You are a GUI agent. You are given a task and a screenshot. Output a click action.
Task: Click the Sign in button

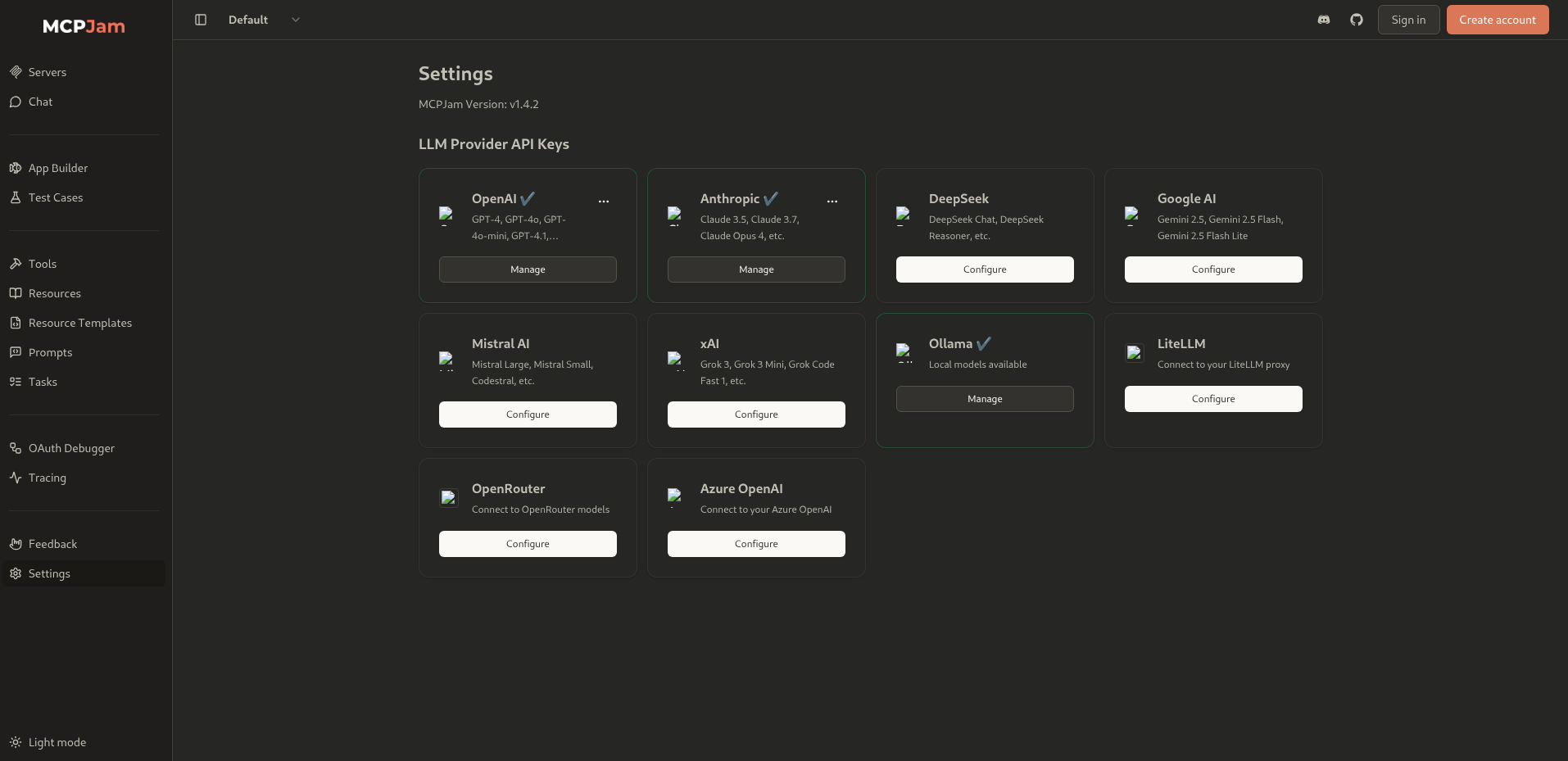[1408, 20]
